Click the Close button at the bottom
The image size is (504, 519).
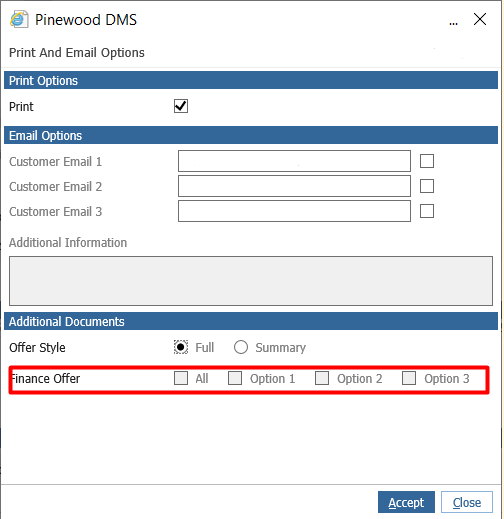pos(467,502)
